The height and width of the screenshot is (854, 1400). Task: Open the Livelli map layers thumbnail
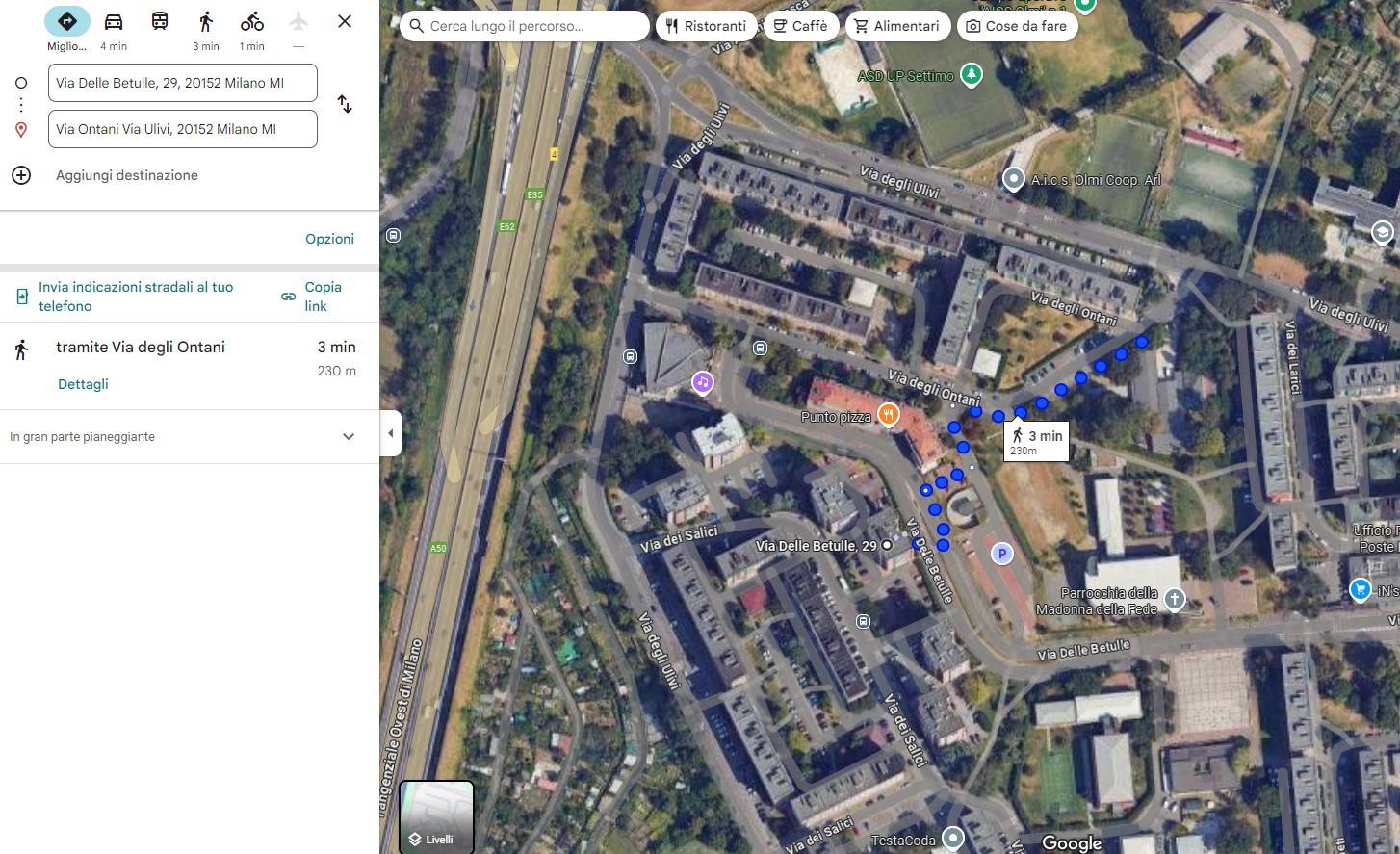pyautogui.click(x=436, y=816)
